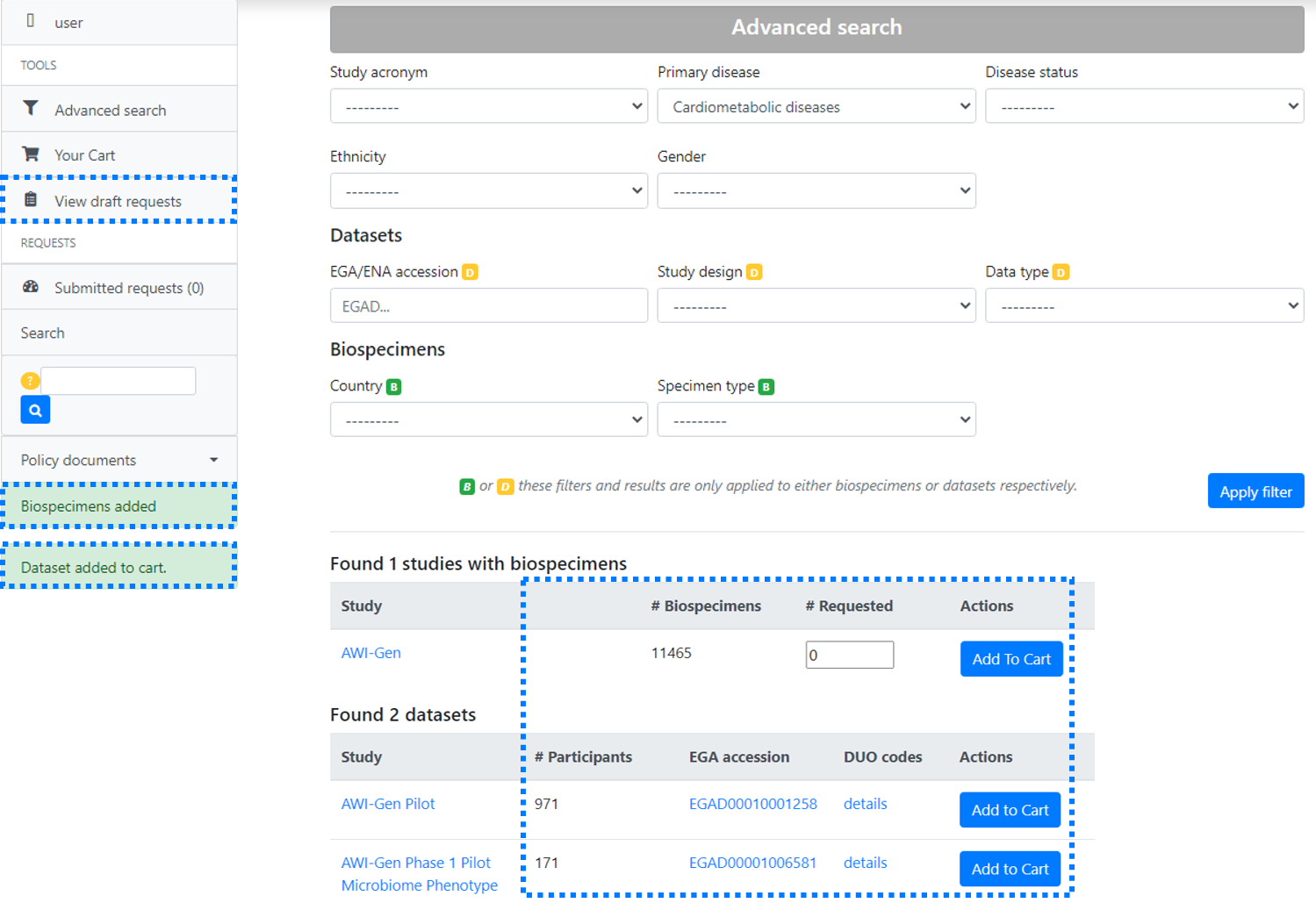Click the Dataset added to cart notification
Image resolution: width=1316 pixels, height=903 pixels.
[x=119, y=567]
